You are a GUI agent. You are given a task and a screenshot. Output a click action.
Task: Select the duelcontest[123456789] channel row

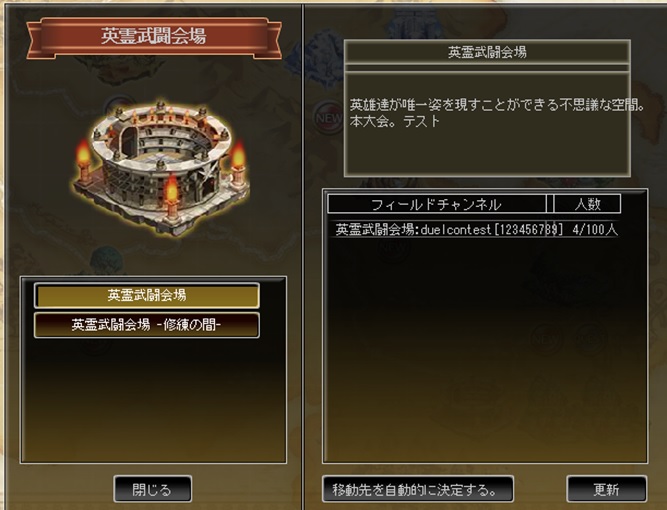476,230
